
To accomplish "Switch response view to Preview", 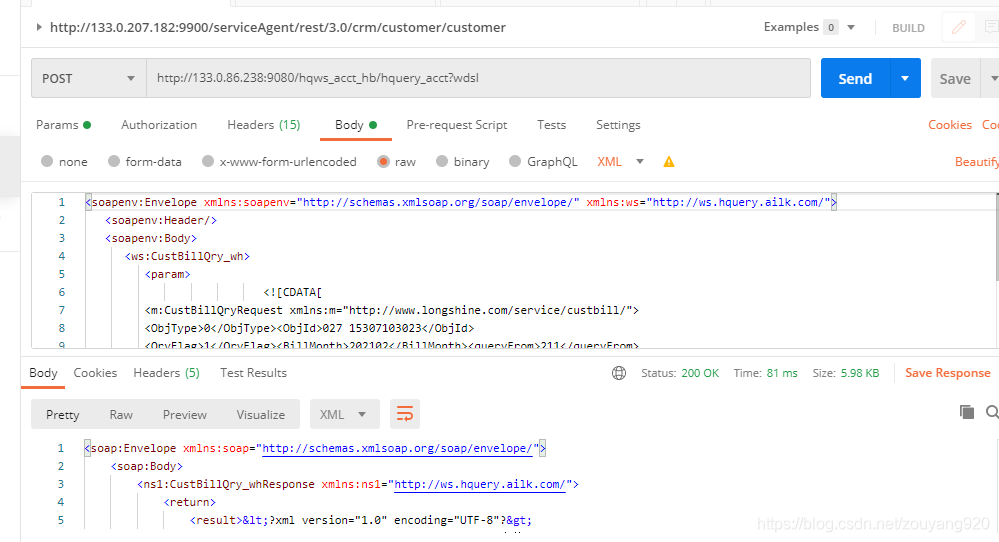I will coord(185,415).
